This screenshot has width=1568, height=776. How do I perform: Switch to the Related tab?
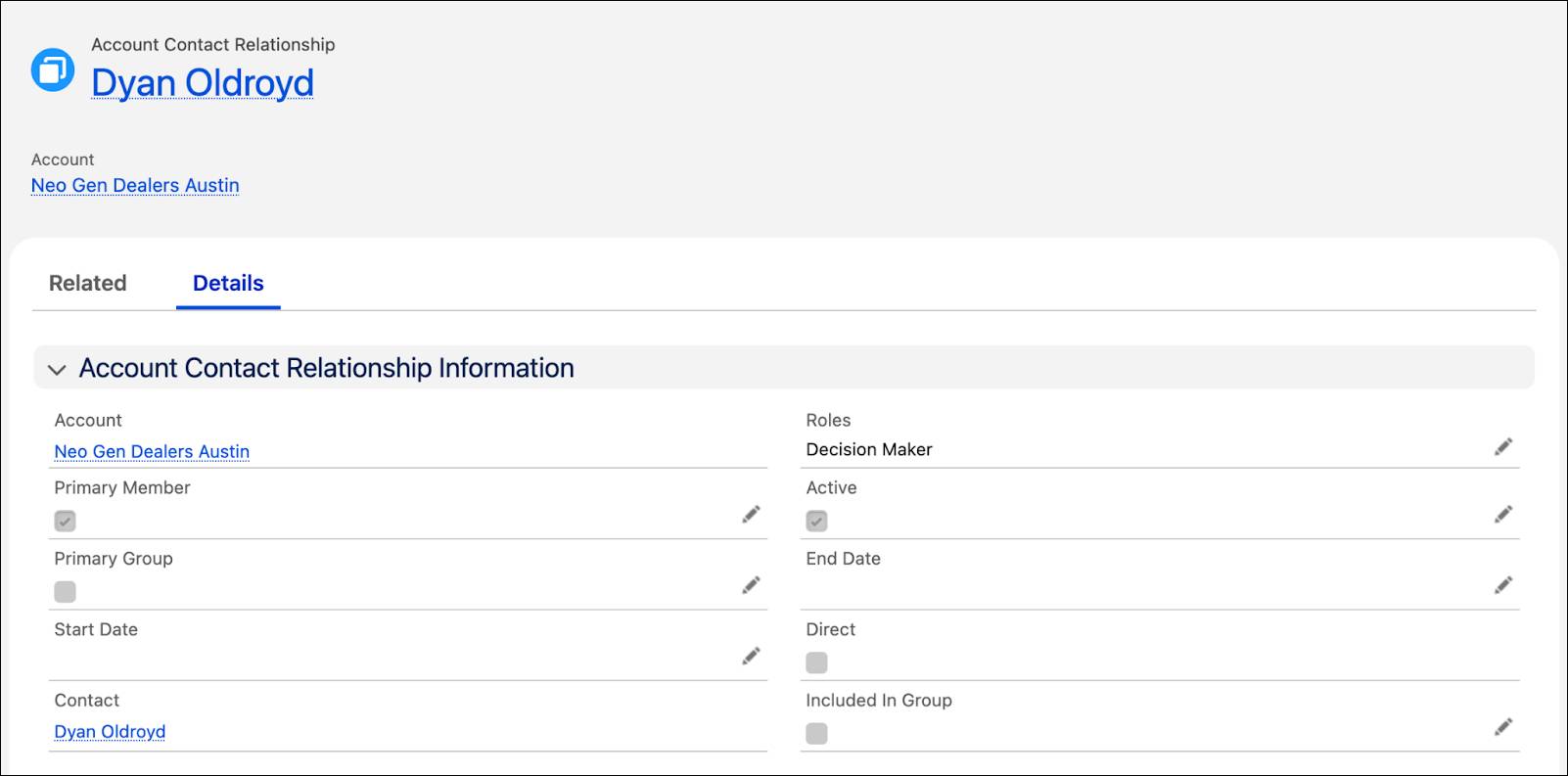(88, 283)
